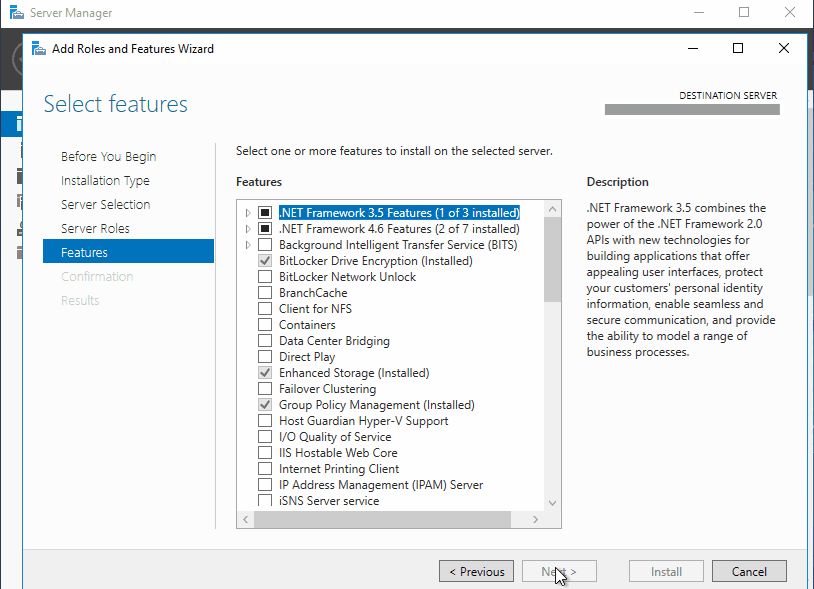Expand the .NET Framework 4.6 Features node
The image size is (814, 589).
[246, 228]
